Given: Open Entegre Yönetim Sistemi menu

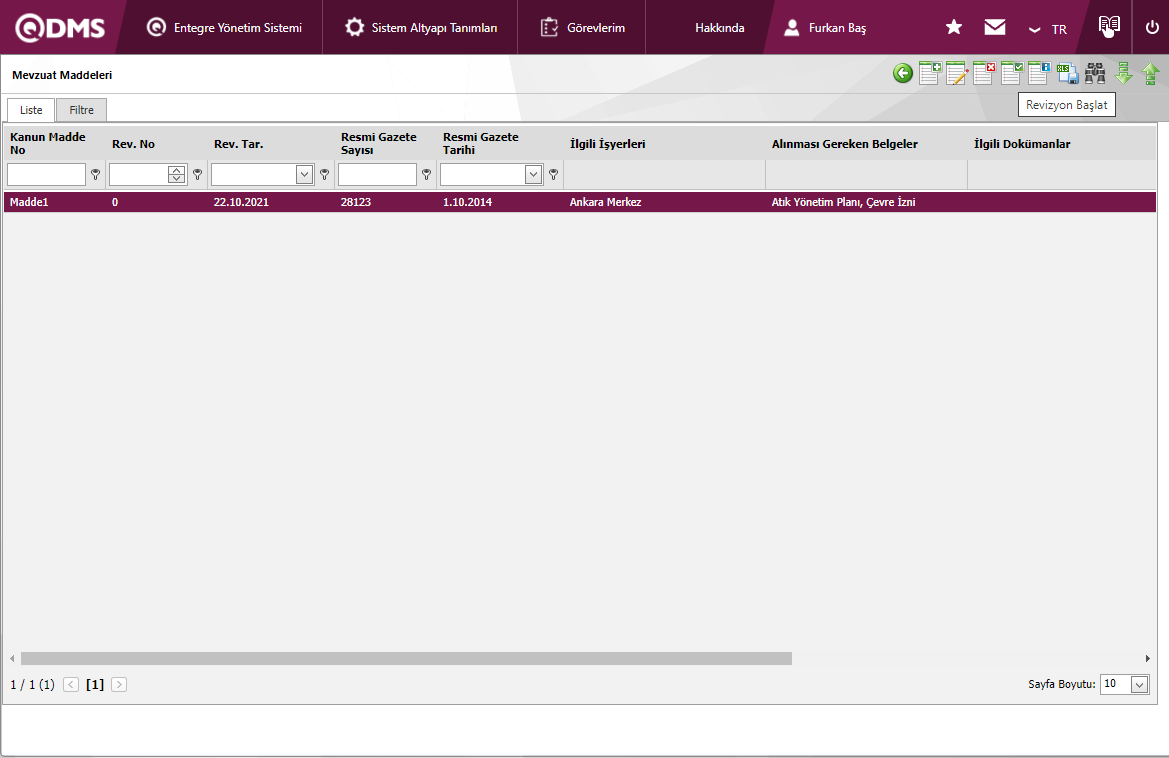Looking at the screenshot, I should click(x=224, y=28).
